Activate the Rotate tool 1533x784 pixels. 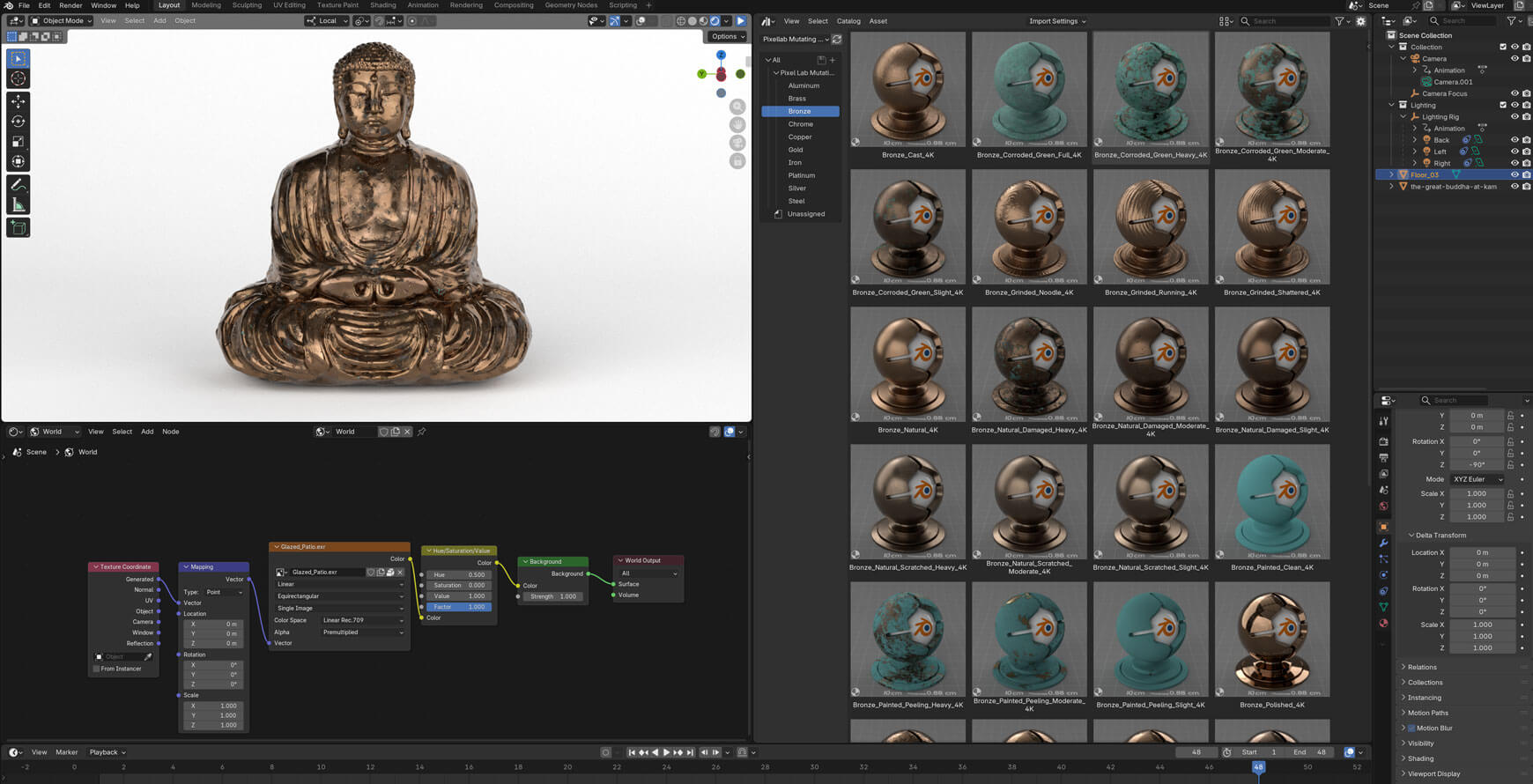[x=18, y=122]
